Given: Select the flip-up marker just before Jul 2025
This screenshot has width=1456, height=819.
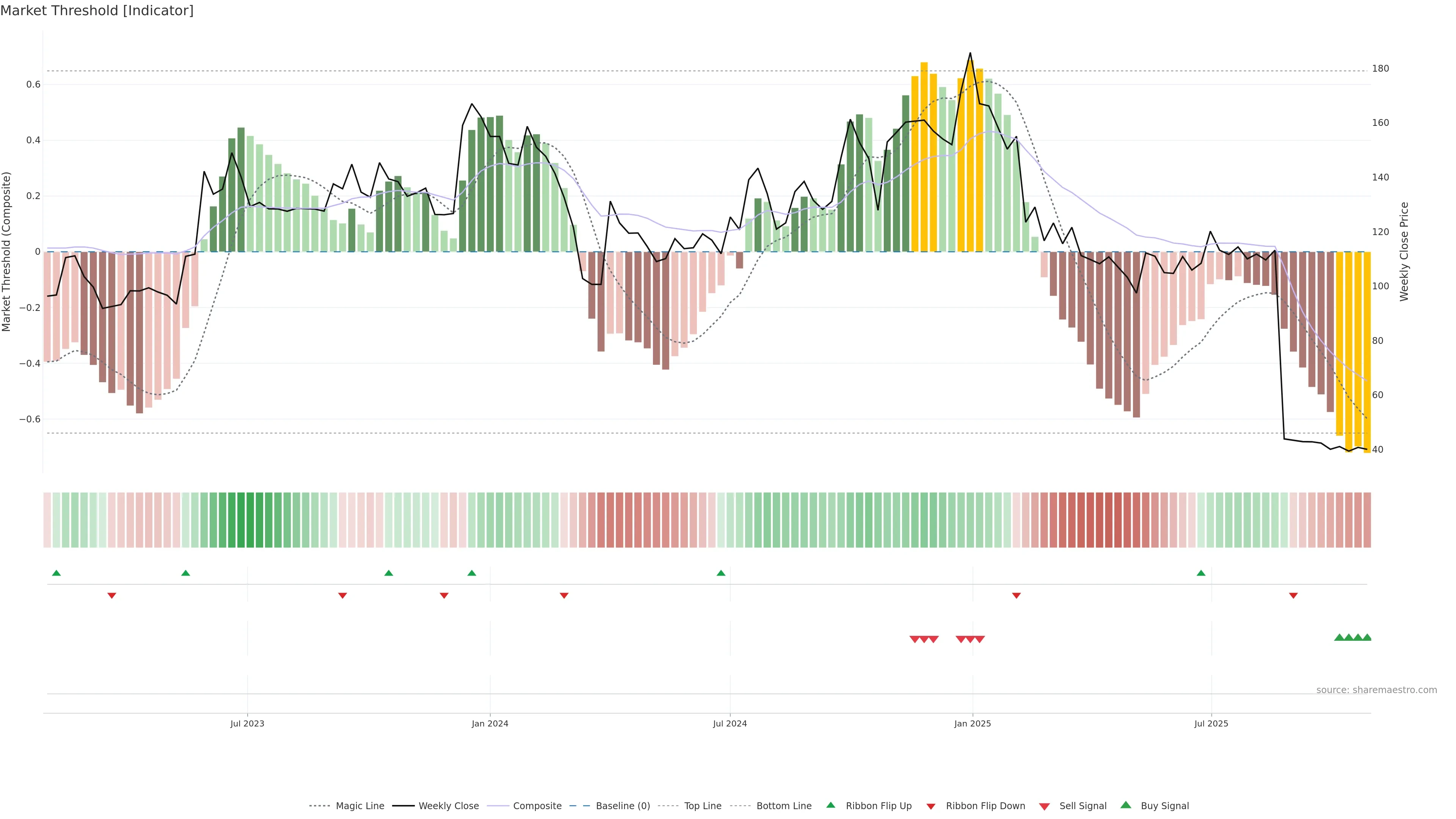Looking at the screenshot, I should (x=1201, y=573).
